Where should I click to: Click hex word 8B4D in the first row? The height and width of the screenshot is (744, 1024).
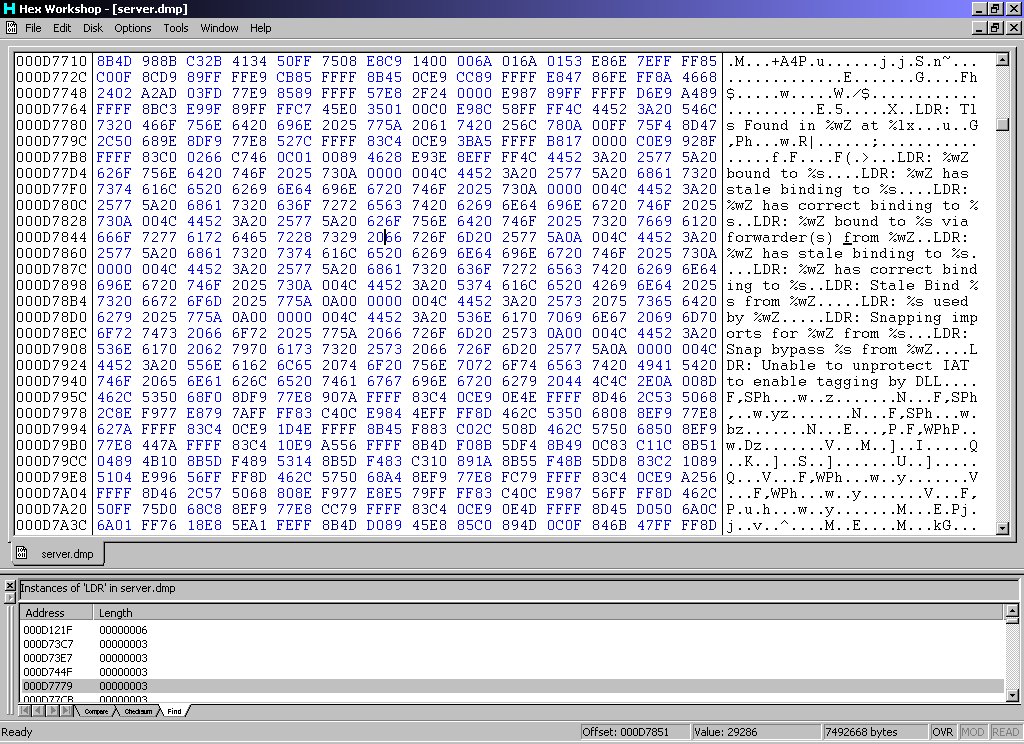[x=114, y=61]
